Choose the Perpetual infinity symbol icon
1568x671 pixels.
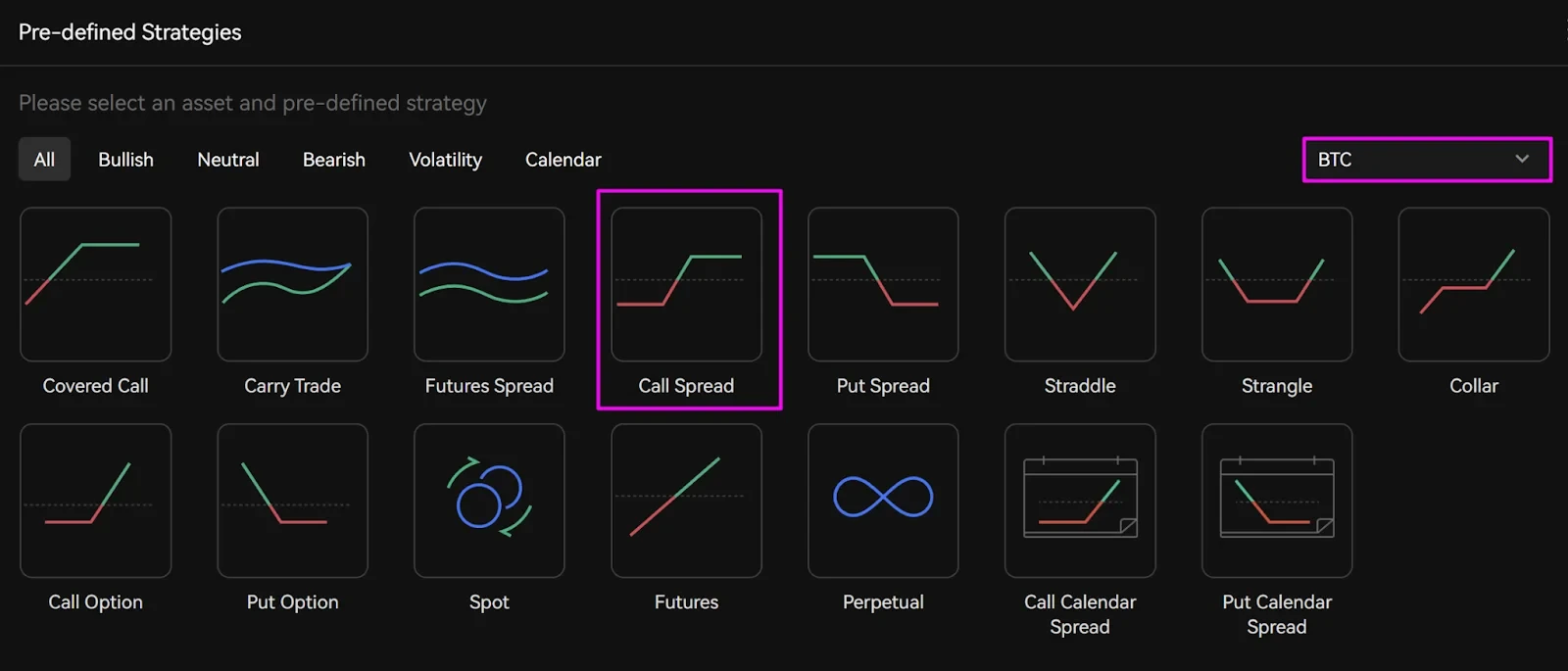tap(883, 501)
